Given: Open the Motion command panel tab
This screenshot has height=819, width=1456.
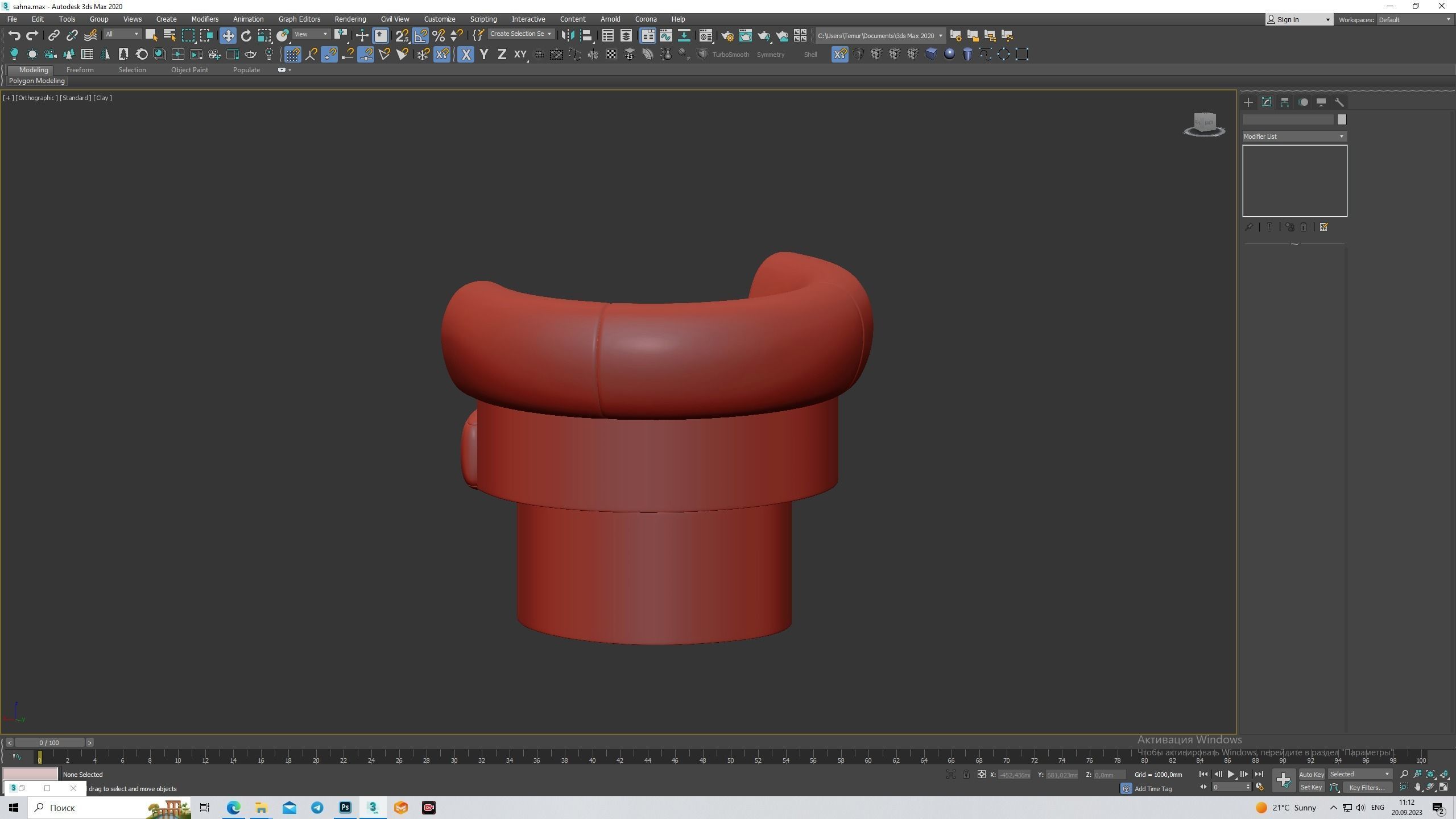Looking at the screenshot, I should 1303,102.
